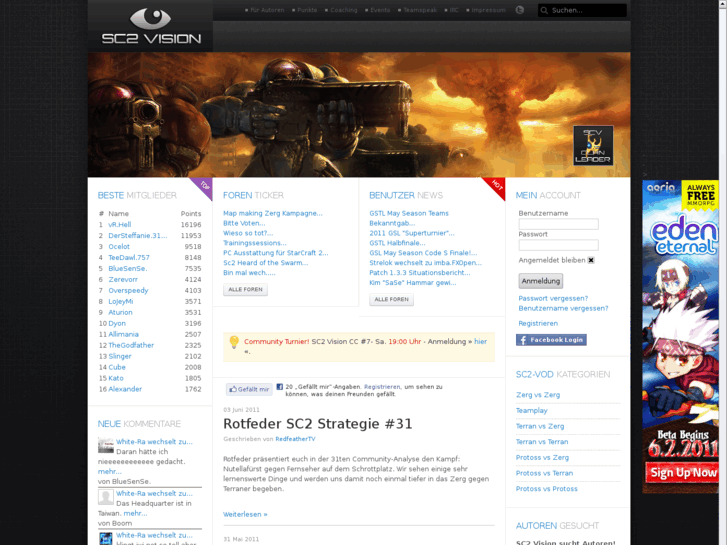Open Zerevorr's member profile
Screen dimensions: 727x545
pos(123,280)
